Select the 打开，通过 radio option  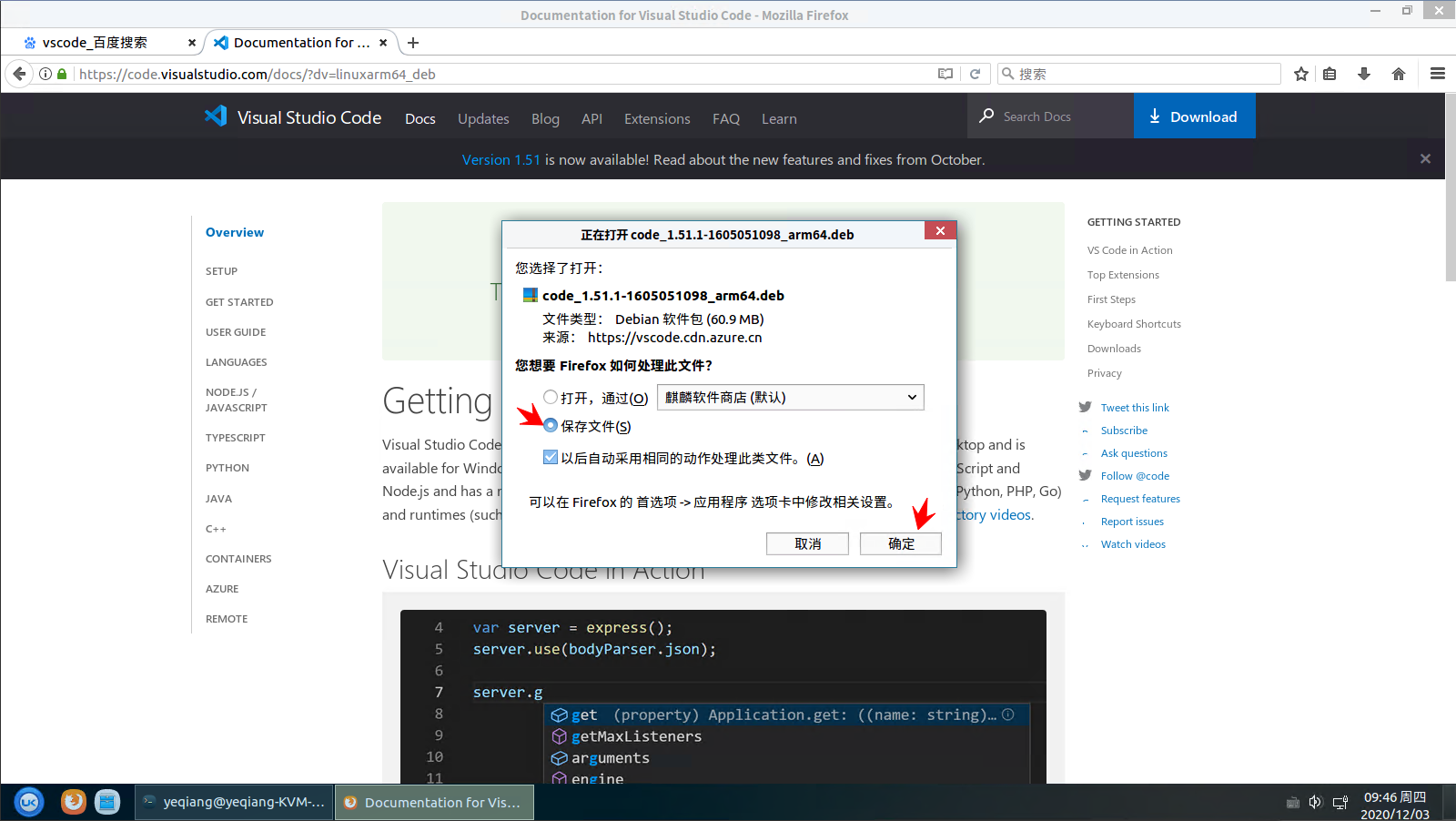tap(551, 397)
